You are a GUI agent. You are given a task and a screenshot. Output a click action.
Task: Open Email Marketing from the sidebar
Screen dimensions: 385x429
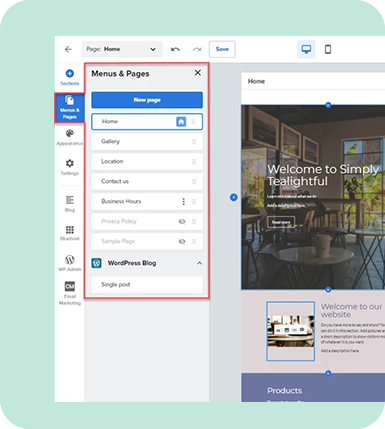click(70, 293)
